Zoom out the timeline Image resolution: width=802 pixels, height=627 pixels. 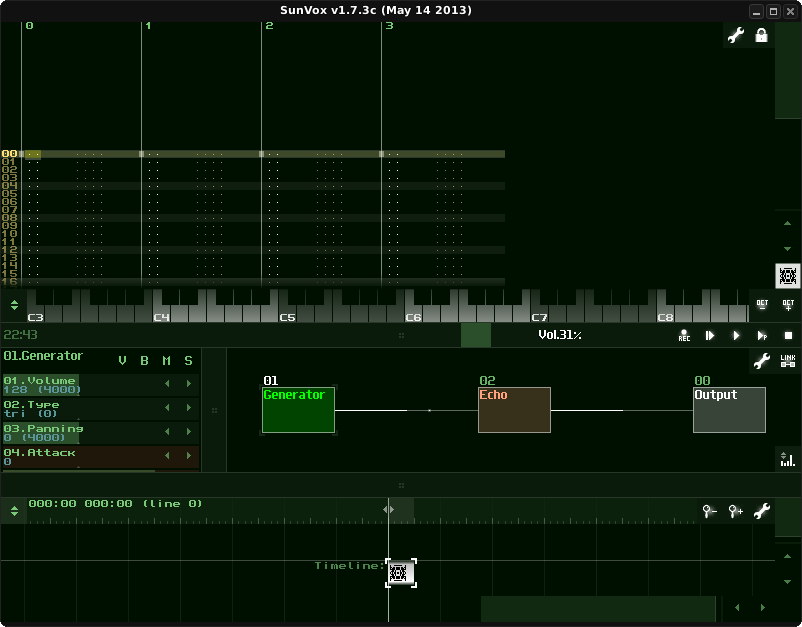pos(709,511)
